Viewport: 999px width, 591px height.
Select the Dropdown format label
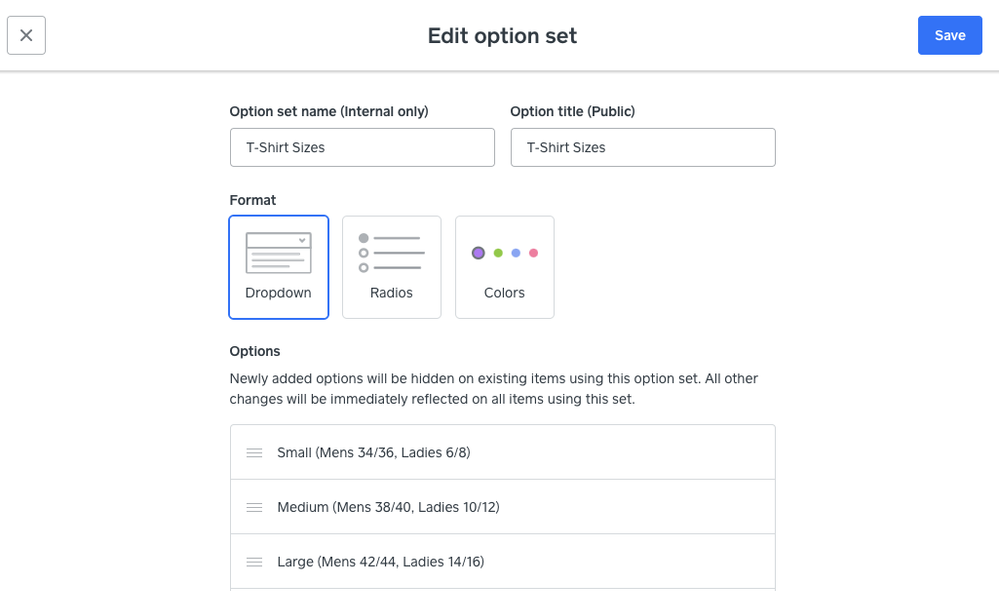[278, 293]
